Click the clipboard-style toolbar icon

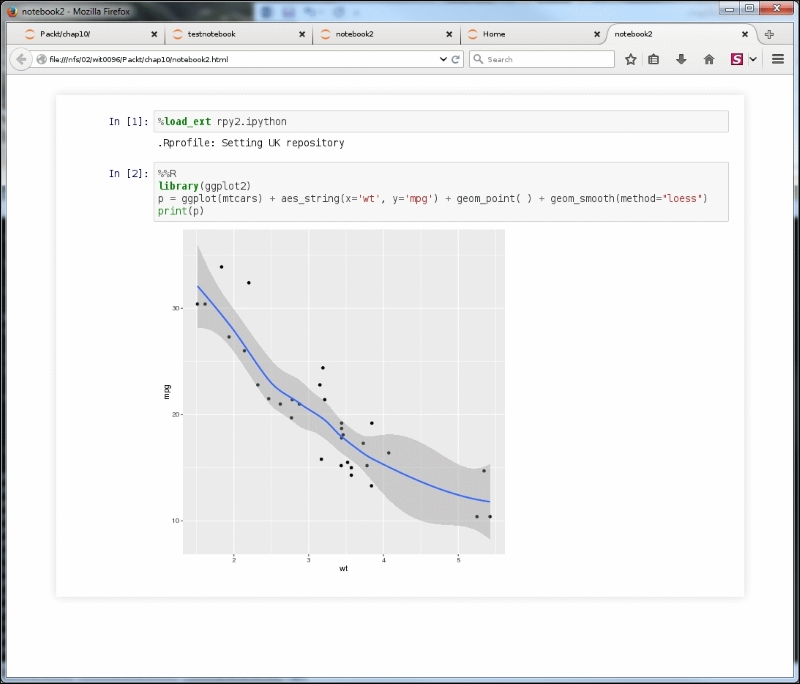[655, 60]
